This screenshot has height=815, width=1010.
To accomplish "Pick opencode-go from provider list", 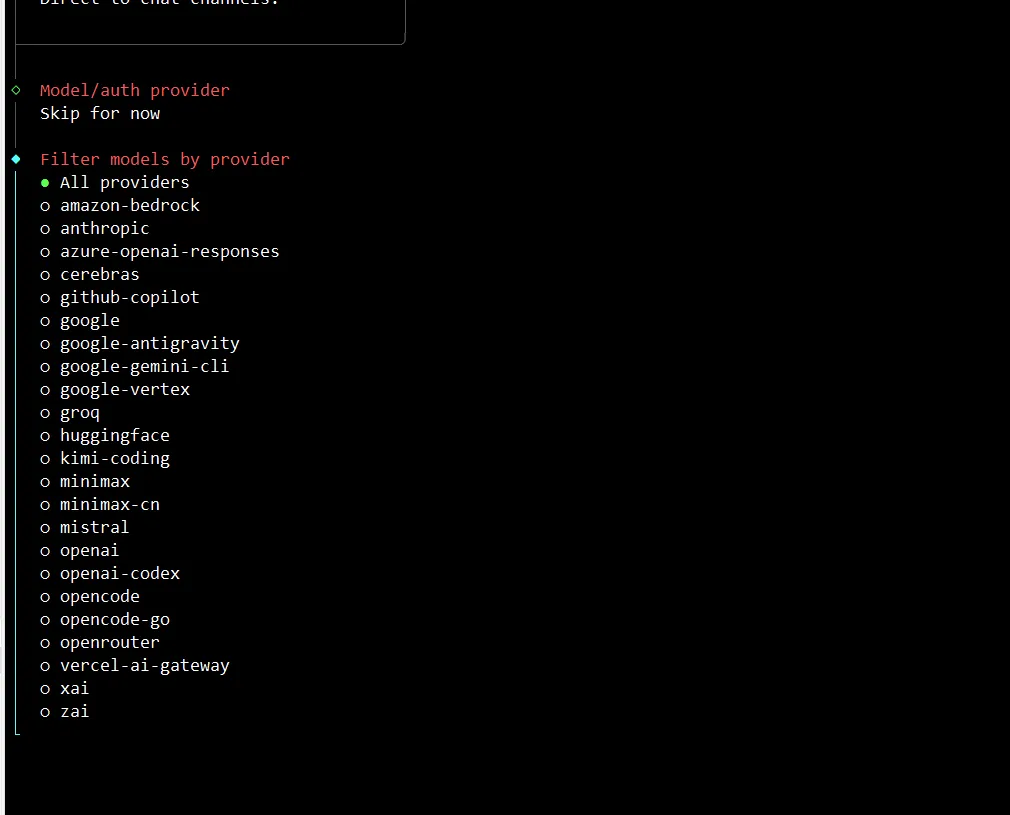I will (x=105, y=620).
